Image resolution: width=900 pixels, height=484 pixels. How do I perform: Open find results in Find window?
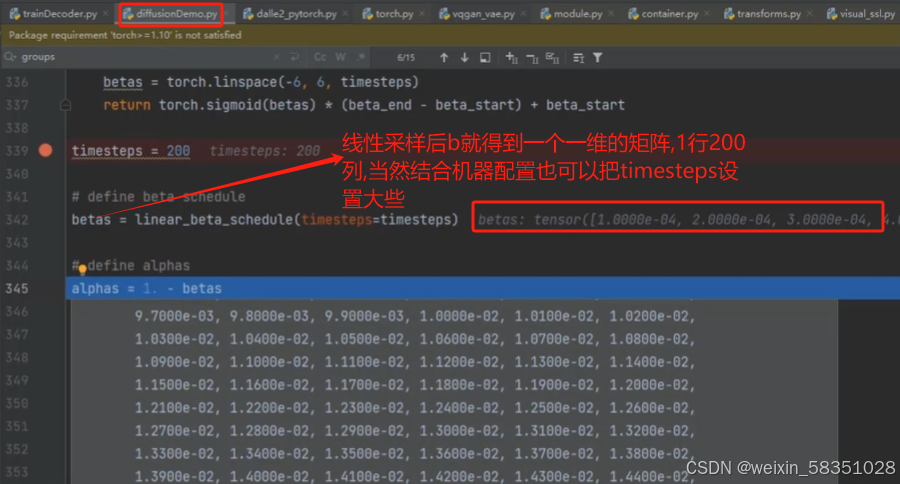pos(485,57)
